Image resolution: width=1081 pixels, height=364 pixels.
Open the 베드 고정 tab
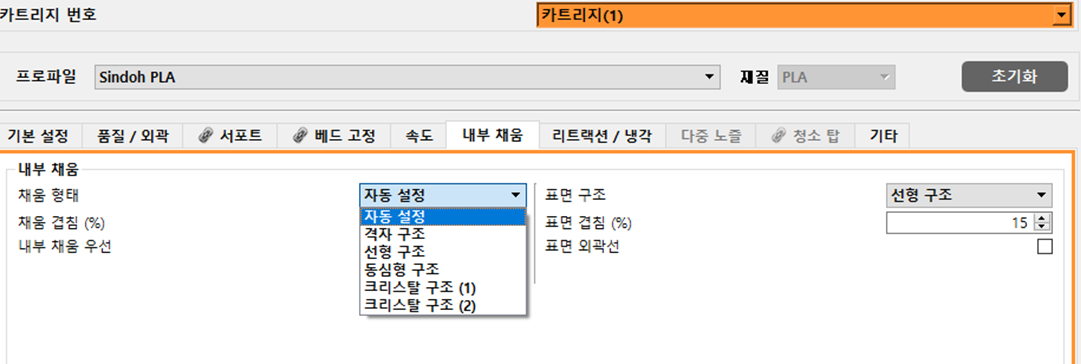334,136
